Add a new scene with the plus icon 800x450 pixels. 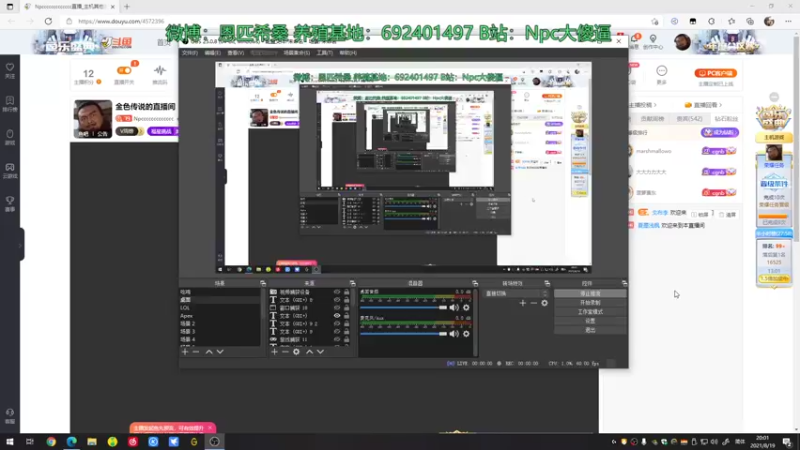(185, 352)
